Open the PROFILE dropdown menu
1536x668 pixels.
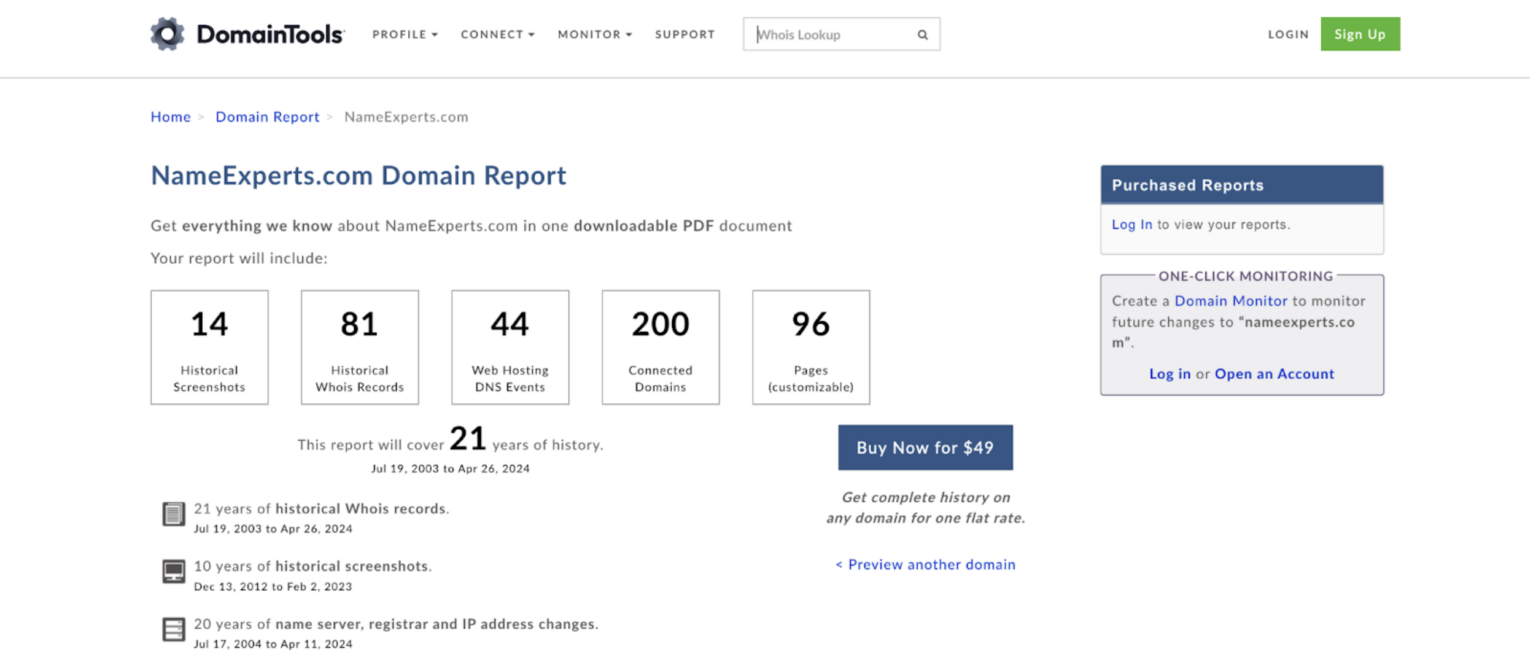405,34
